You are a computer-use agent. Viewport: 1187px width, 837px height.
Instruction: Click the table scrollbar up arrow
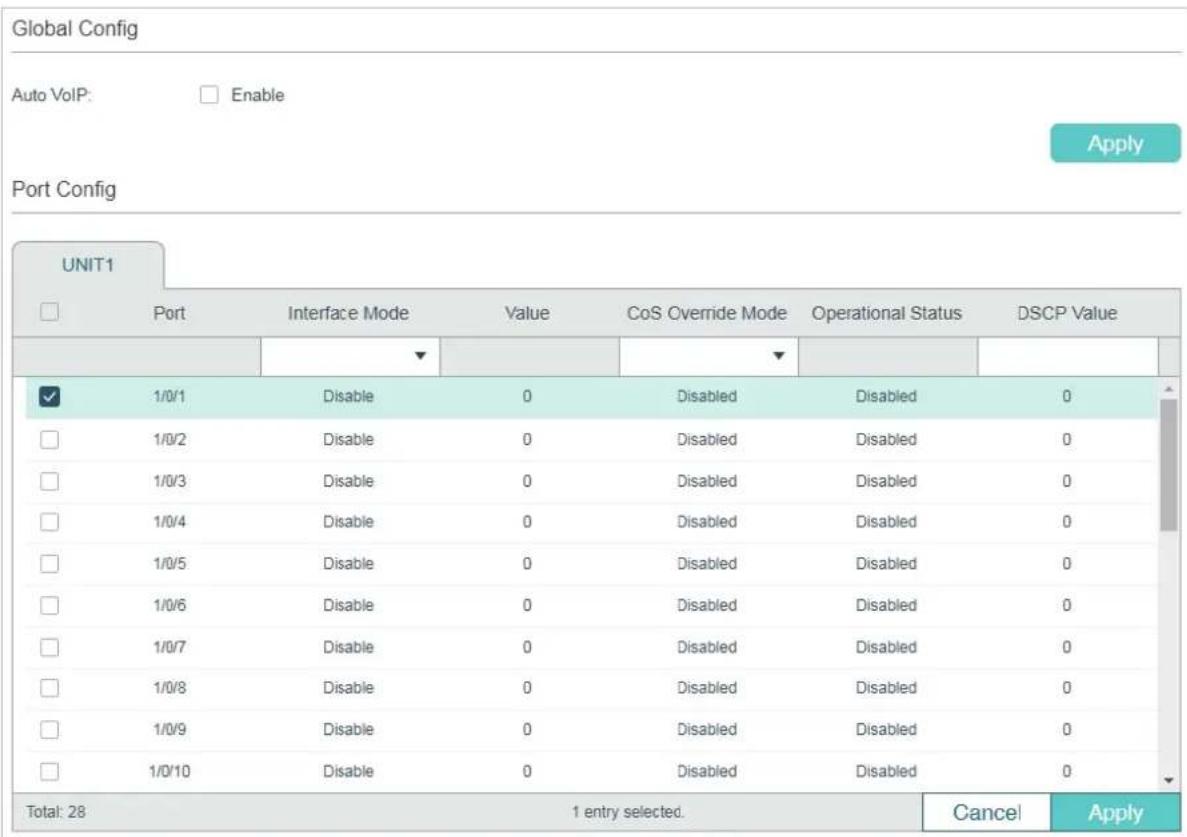[1169, 389]
